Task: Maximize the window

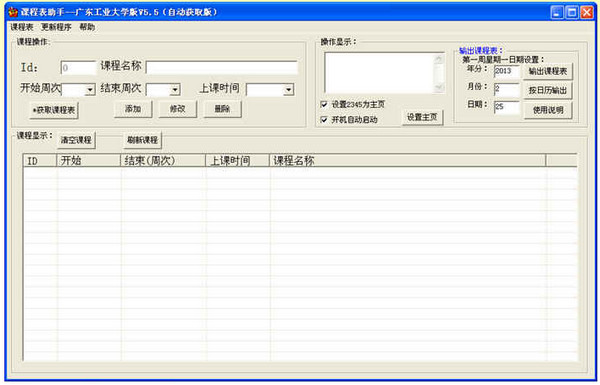Action: (x=572, y=13)
